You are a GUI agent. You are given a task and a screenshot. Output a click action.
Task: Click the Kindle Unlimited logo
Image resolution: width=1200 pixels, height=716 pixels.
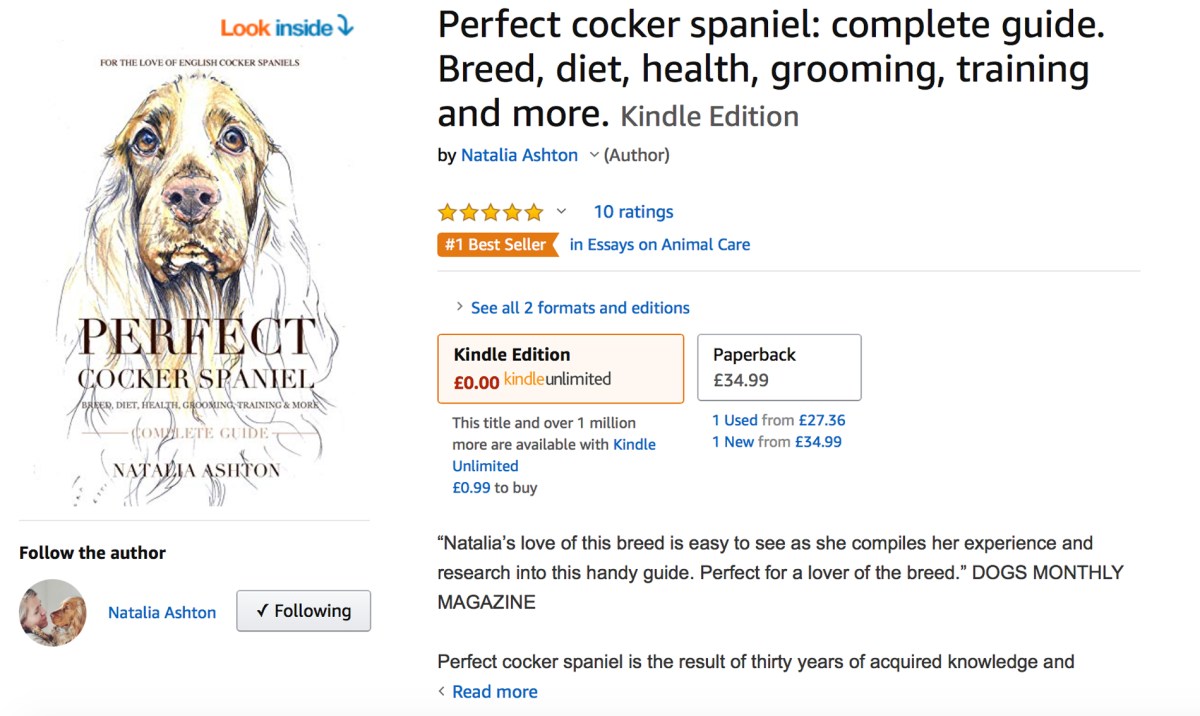click(x=557, y=379)
